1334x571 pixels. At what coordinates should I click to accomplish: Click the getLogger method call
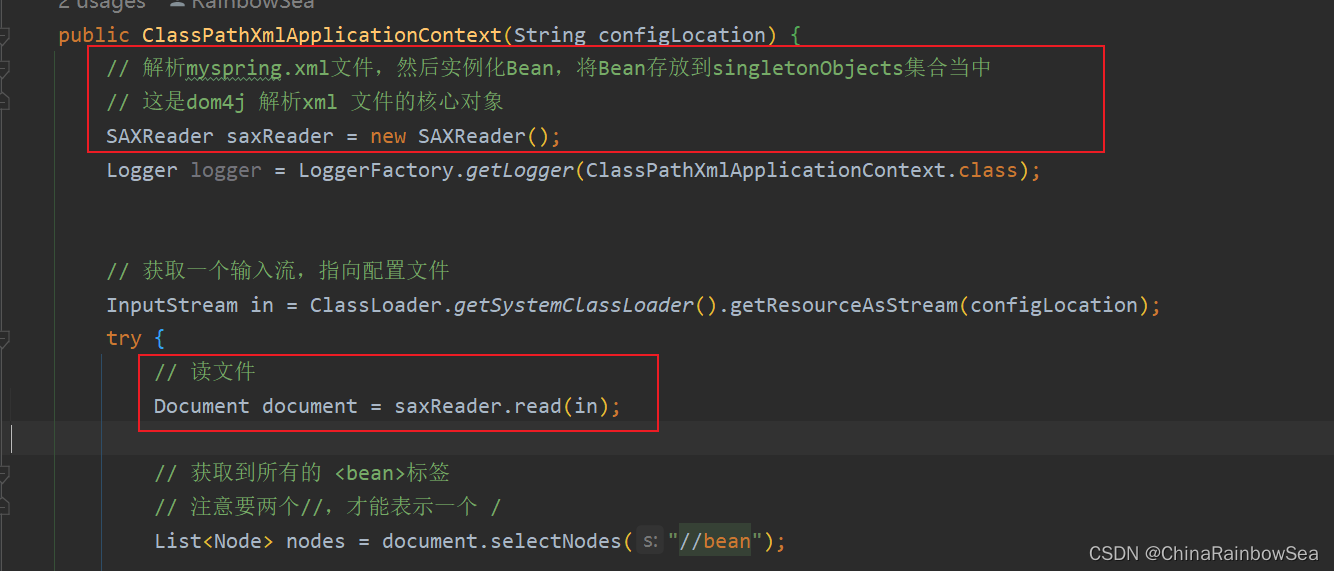(x=519, y=170)
